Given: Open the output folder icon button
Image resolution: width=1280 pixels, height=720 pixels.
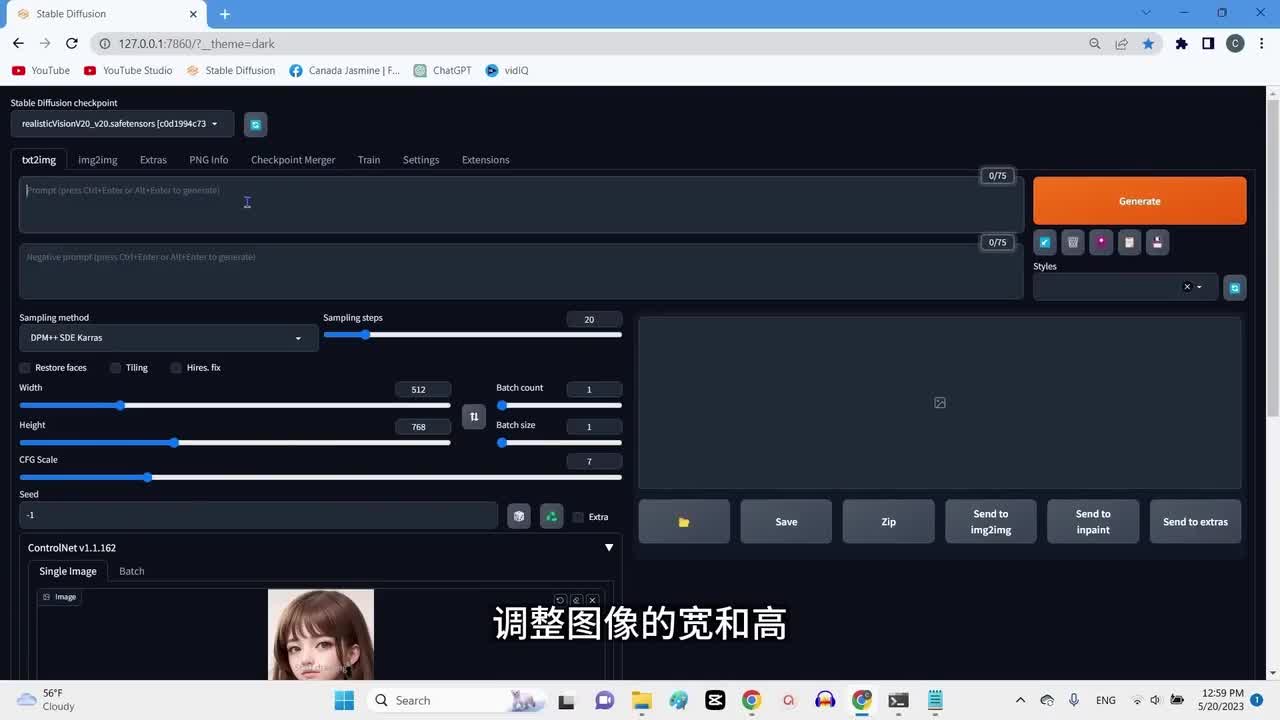Looking at the screenshot, I should [684, 522].
